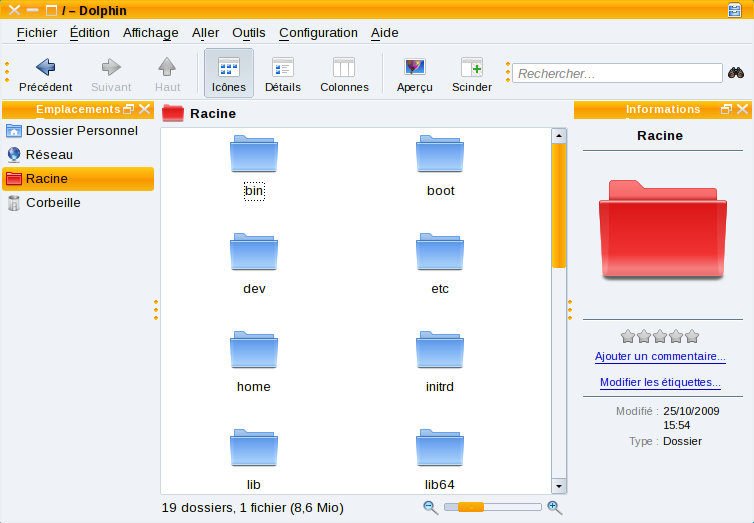This screenshot has width=754, height=523.
Task: Click the red folder icon in location bar
Action: pyautogui.click(x=173, y=113)
